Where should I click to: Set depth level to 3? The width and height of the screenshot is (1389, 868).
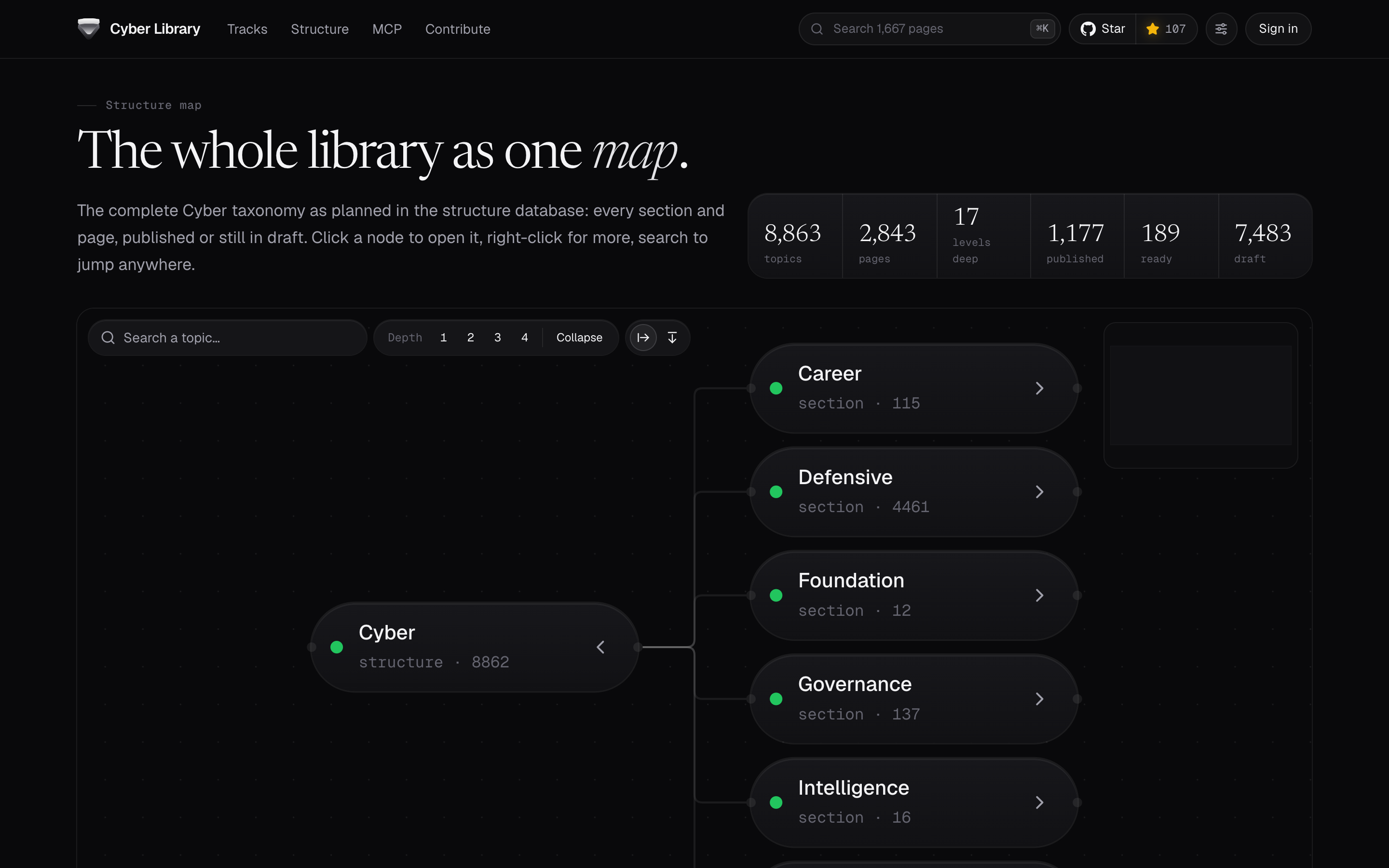click(x=498, y=338)
